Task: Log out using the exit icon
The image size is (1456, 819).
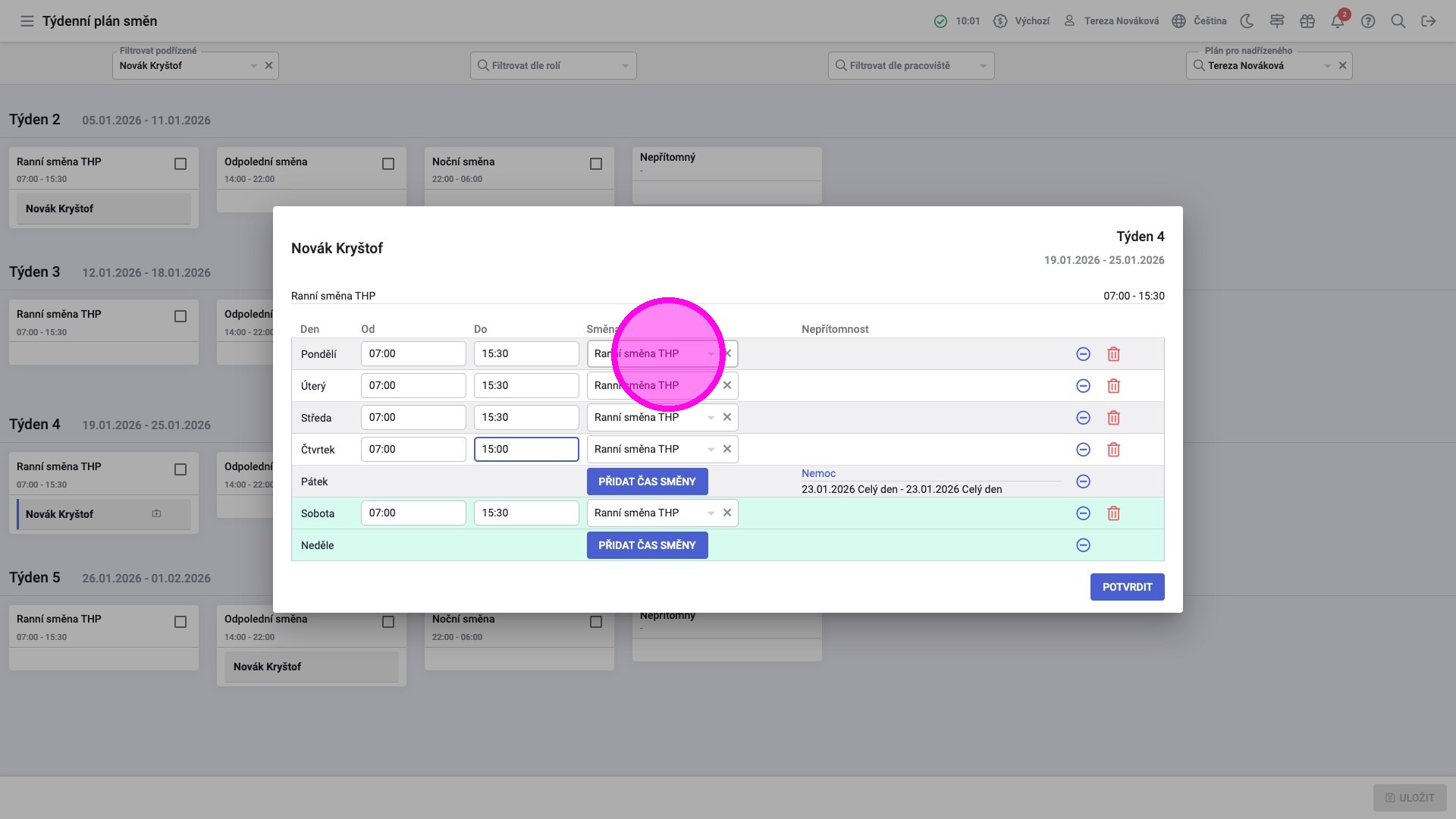Action: 1428,21
